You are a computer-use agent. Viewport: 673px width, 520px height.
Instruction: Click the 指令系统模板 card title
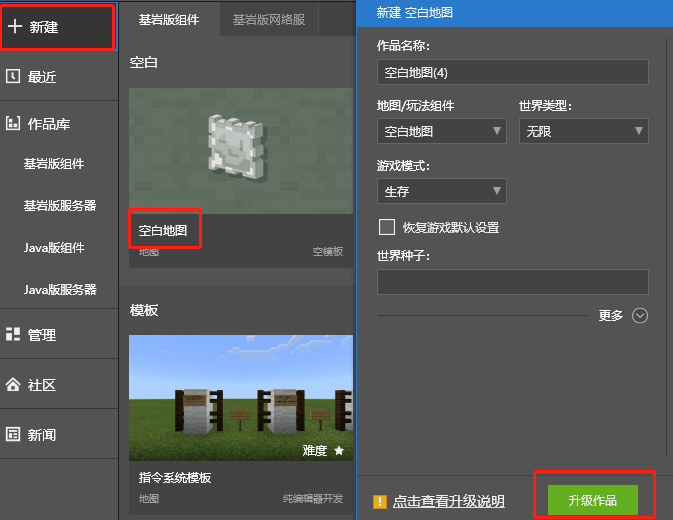(x=175, y=478)
